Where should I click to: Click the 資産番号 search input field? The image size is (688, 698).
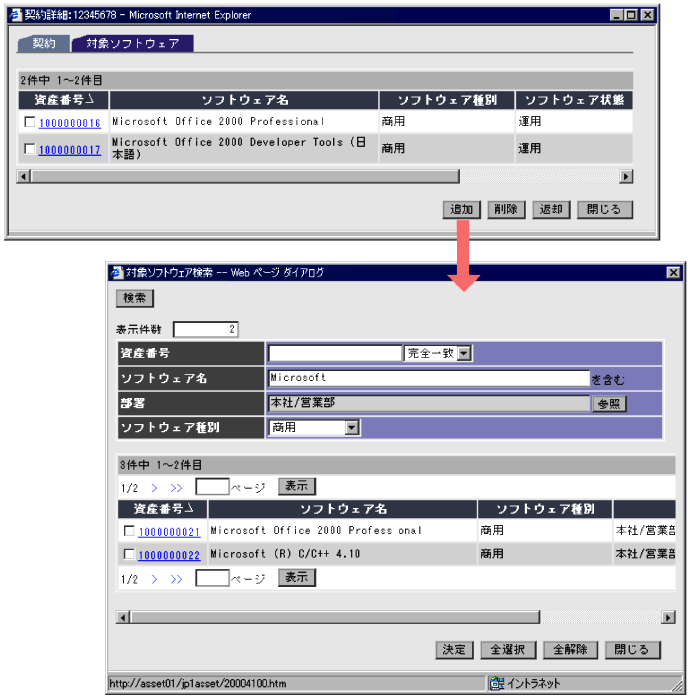(x=335, y=353)
